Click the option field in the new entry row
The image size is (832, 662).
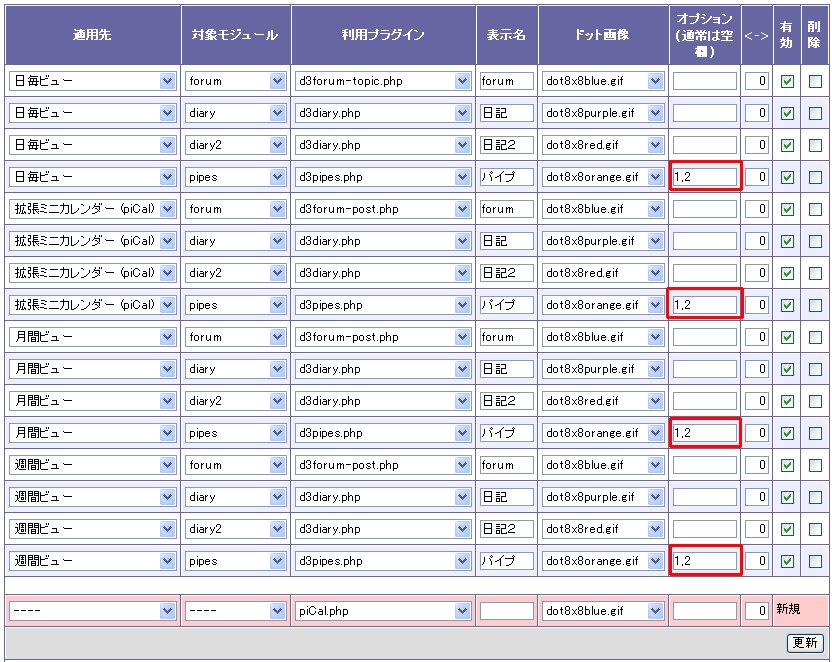click(x=704, y=610)
